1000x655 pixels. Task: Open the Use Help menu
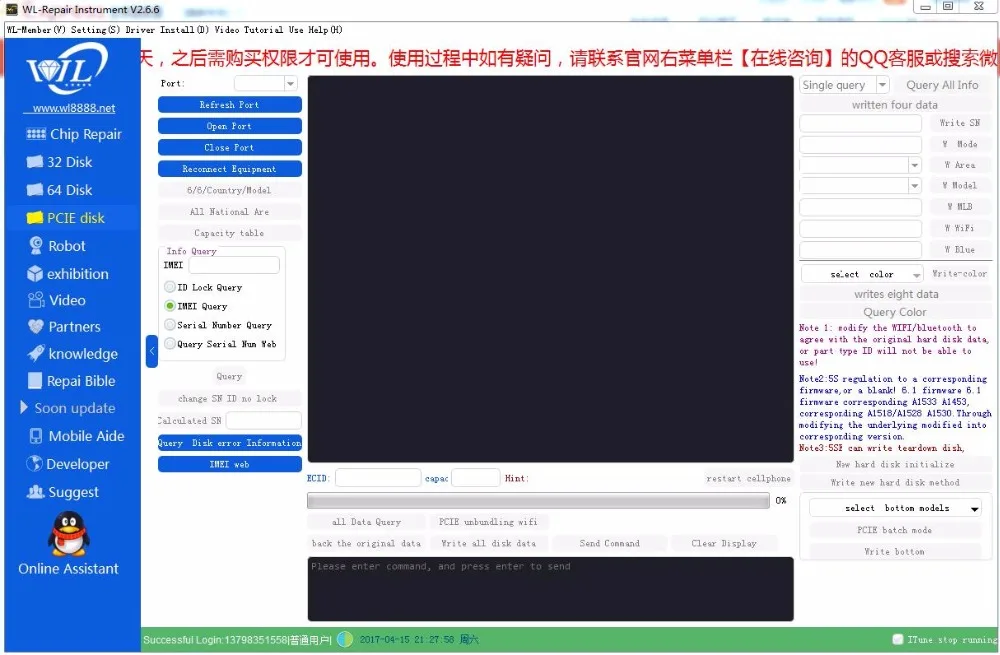[315, 29]
